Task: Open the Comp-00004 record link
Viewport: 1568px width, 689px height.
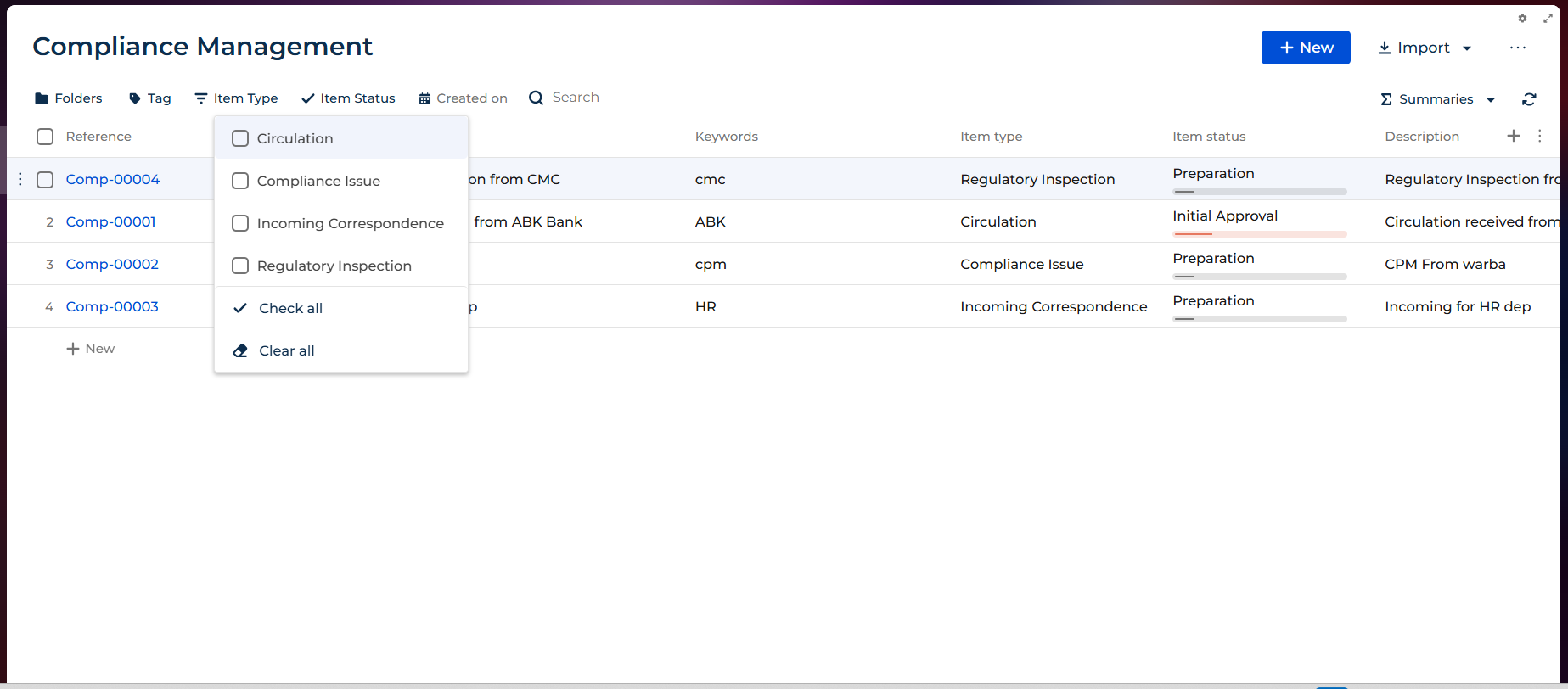Action: click(x=113, y=179)
